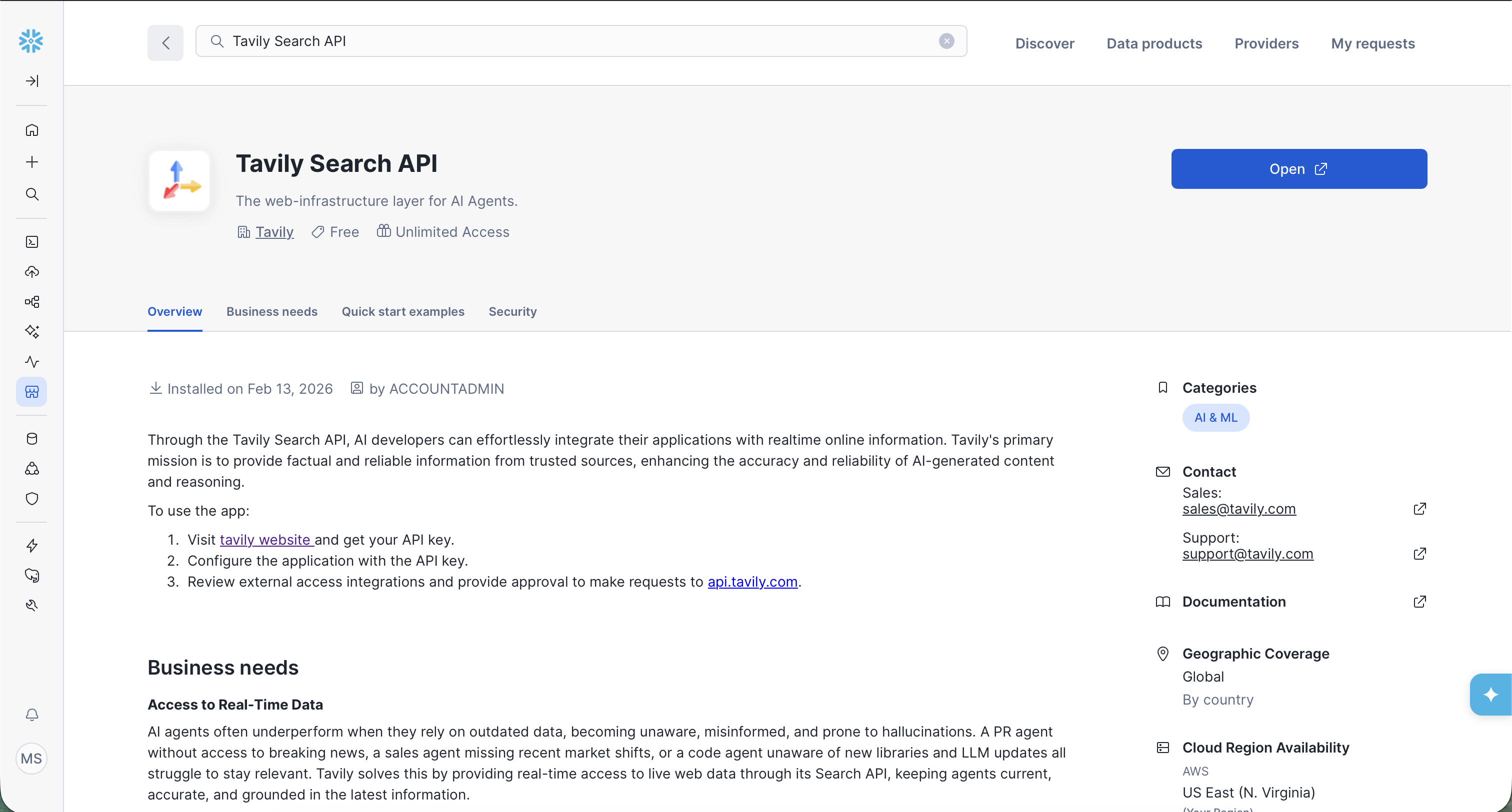Select the highlighted Marketplace storefront icon
This screenshot has height=812, width=1512.
point(31,392)
